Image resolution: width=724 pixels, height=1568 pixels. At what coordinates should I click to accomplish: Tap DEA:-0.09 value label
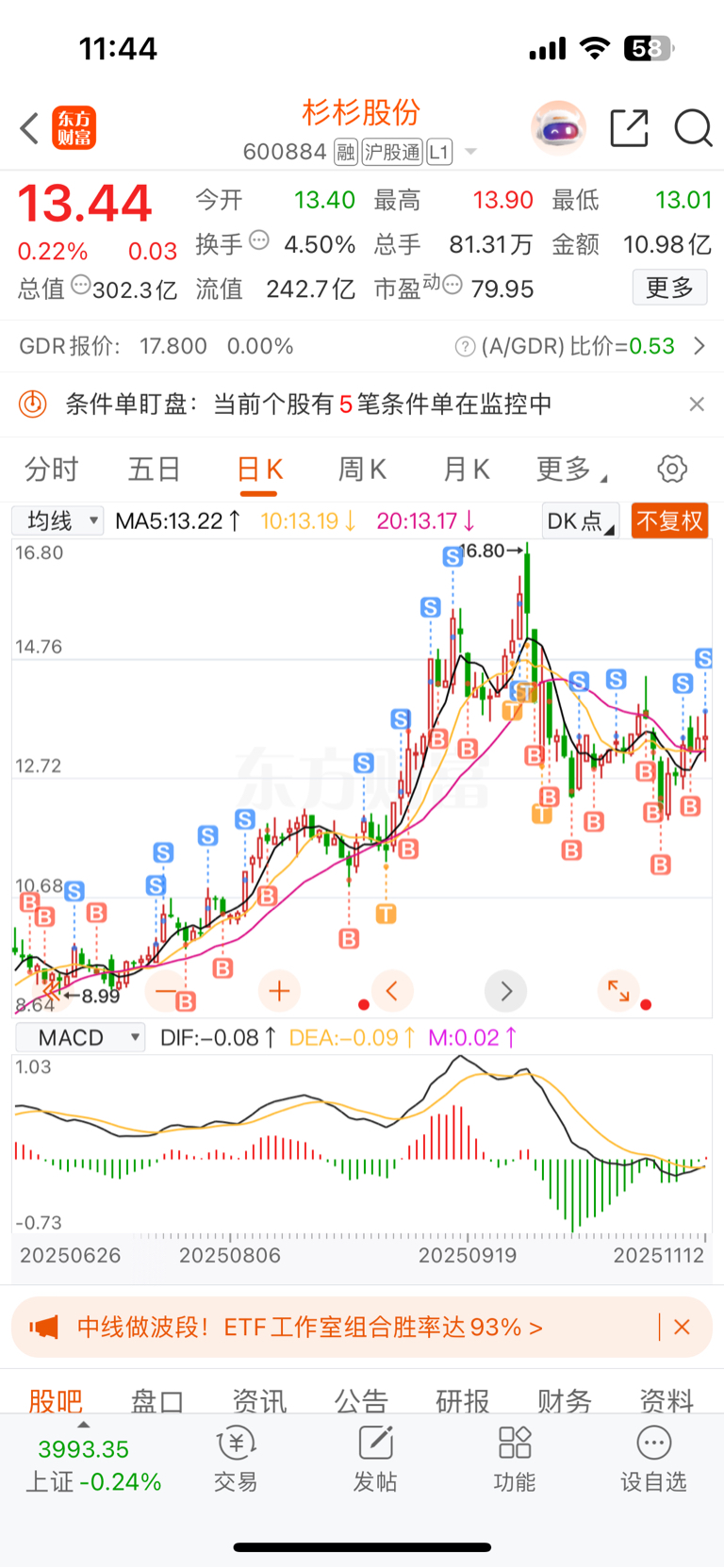[x=352, y=1038]
